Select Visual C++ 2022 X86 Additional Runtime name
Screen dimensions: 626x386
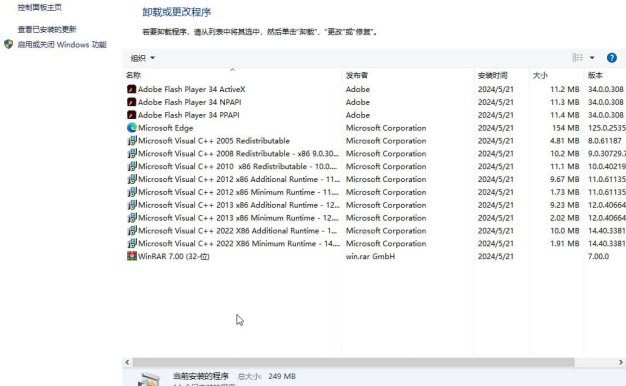[238, 231]
